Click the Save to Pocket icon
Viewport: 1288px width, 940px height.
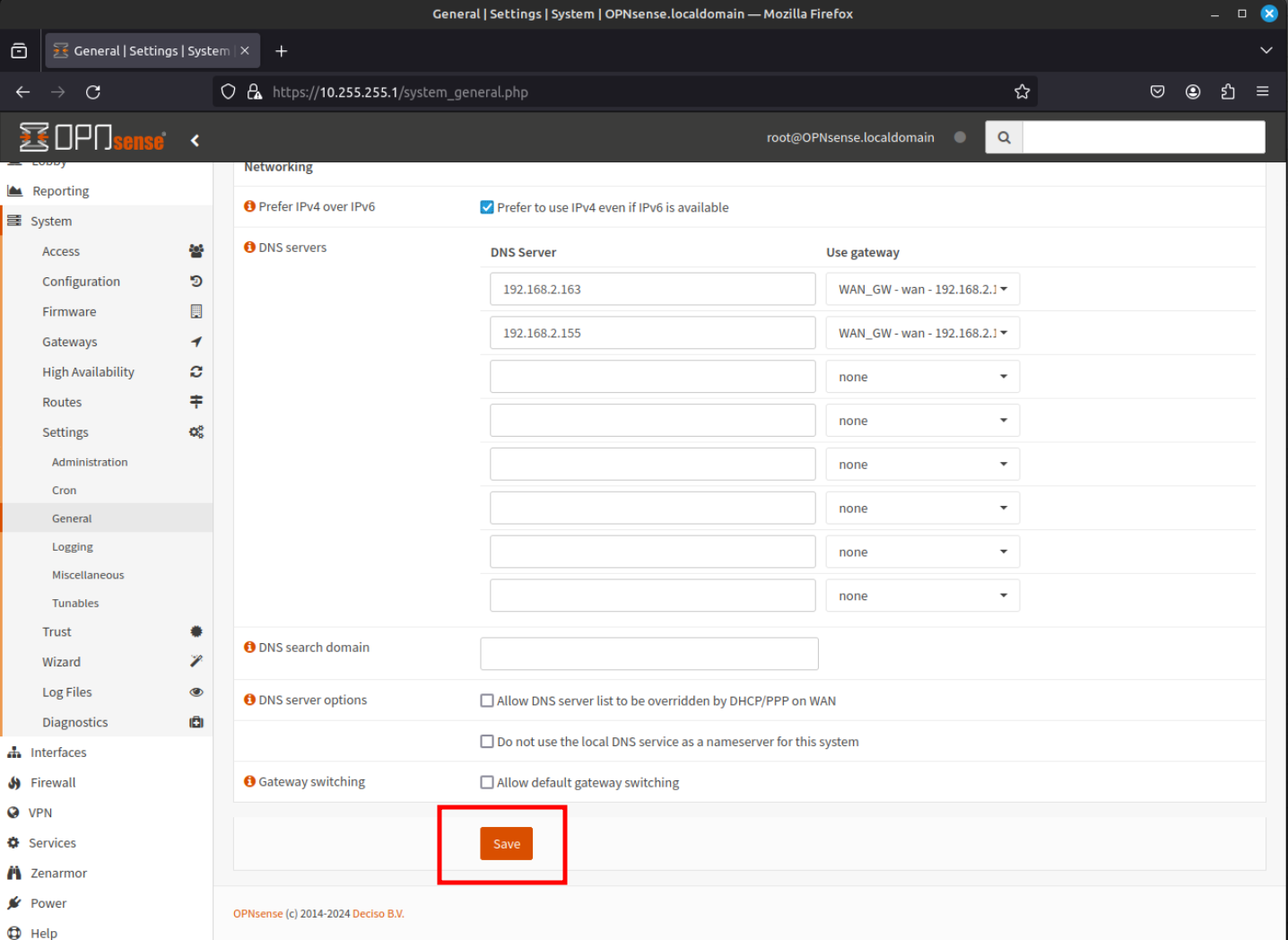click(1158, 91)
